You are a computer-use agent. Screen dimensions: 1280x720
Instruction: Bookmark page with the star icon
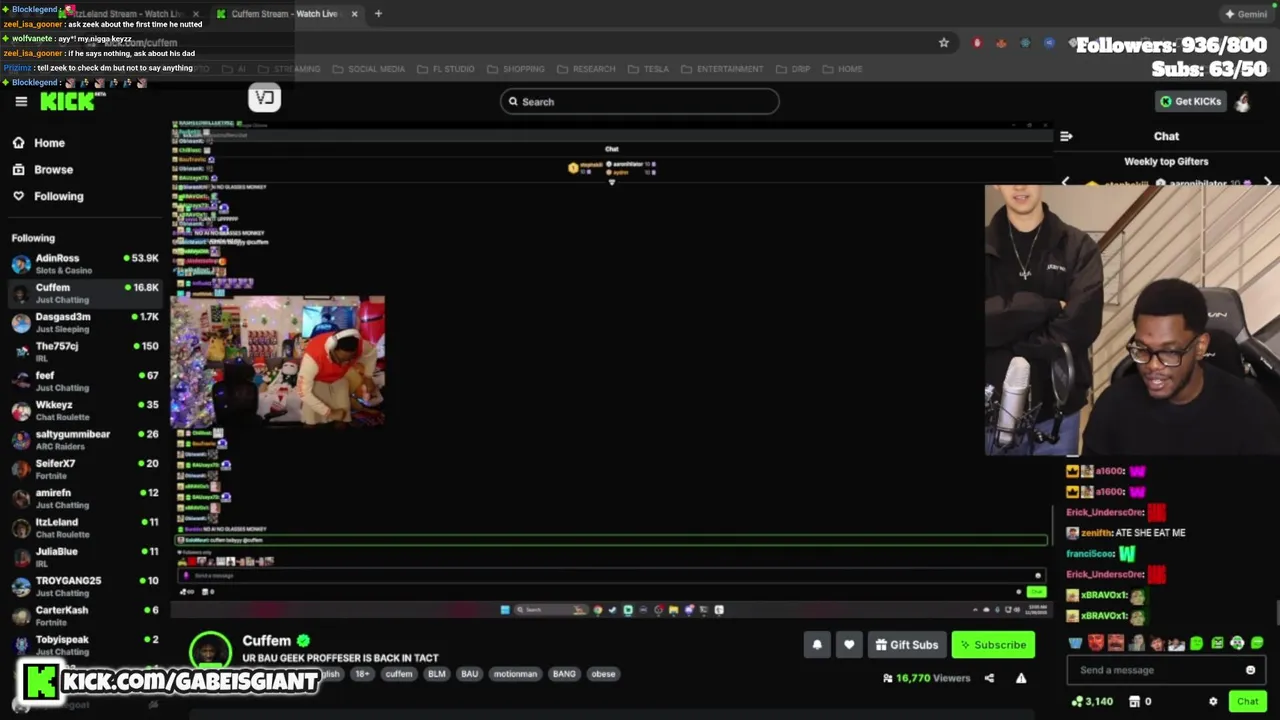point(943,43)
